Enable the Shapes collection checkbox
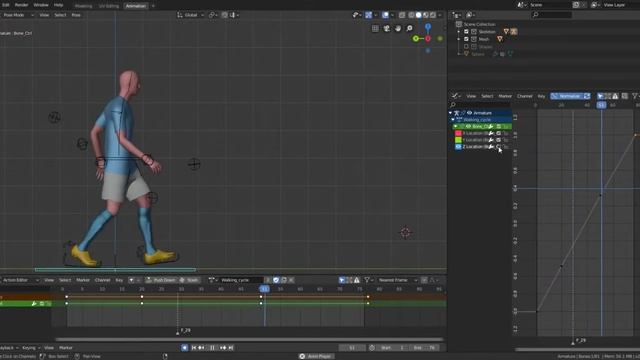 pos(466,47)
